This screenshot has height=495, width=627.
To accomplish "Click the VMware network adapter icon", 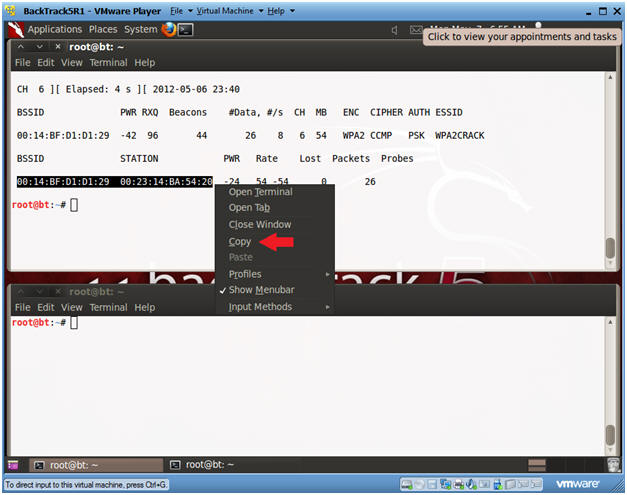I will click(445, 485).
